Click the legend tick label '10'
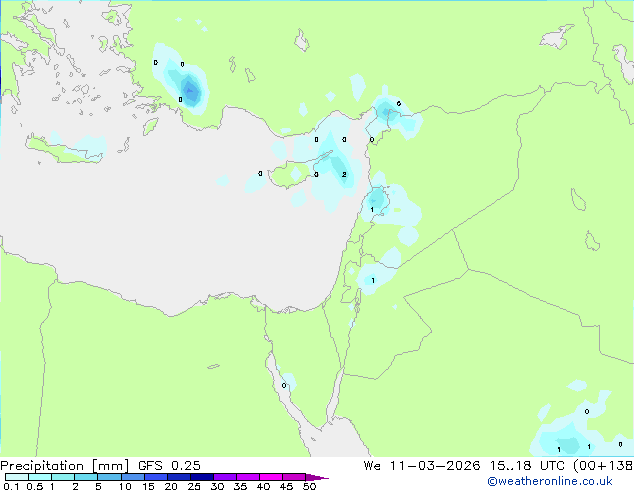This screenshot has height=490, width=634. click(x=125, y=486)
